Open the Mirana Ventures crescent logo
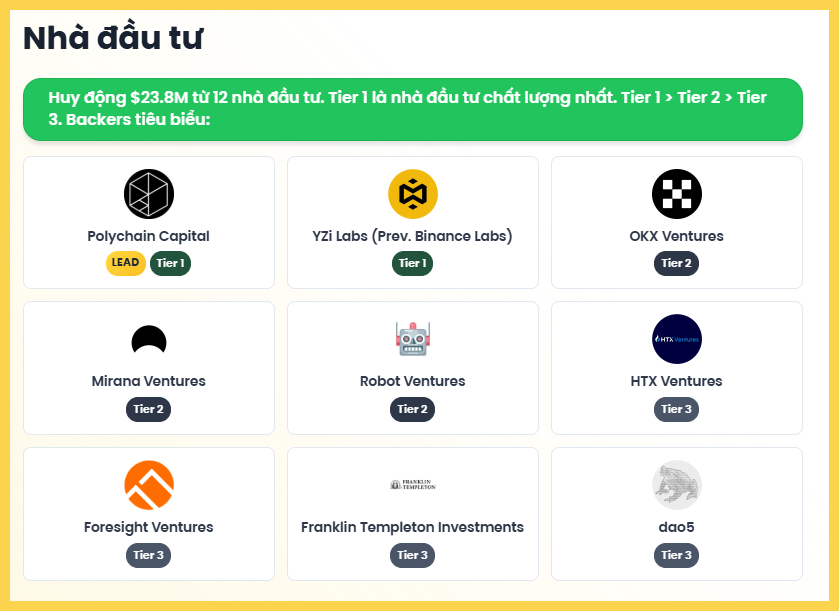Image resolution: width=839 pixels, height=611 pixels. [148, 339]
